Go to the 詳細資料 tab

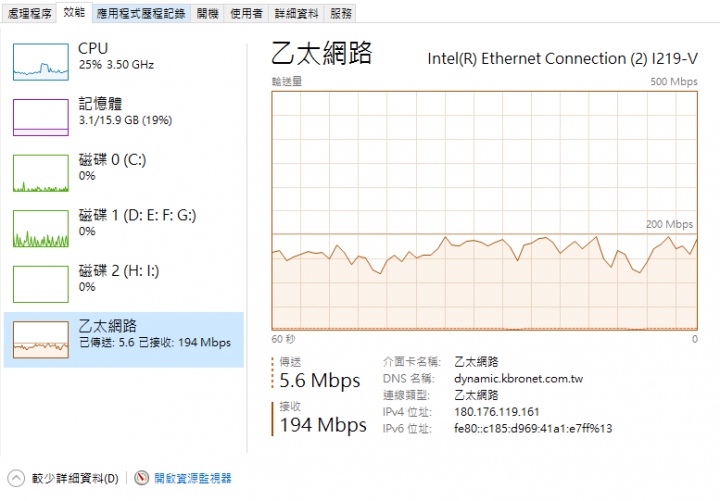point(297,13)
